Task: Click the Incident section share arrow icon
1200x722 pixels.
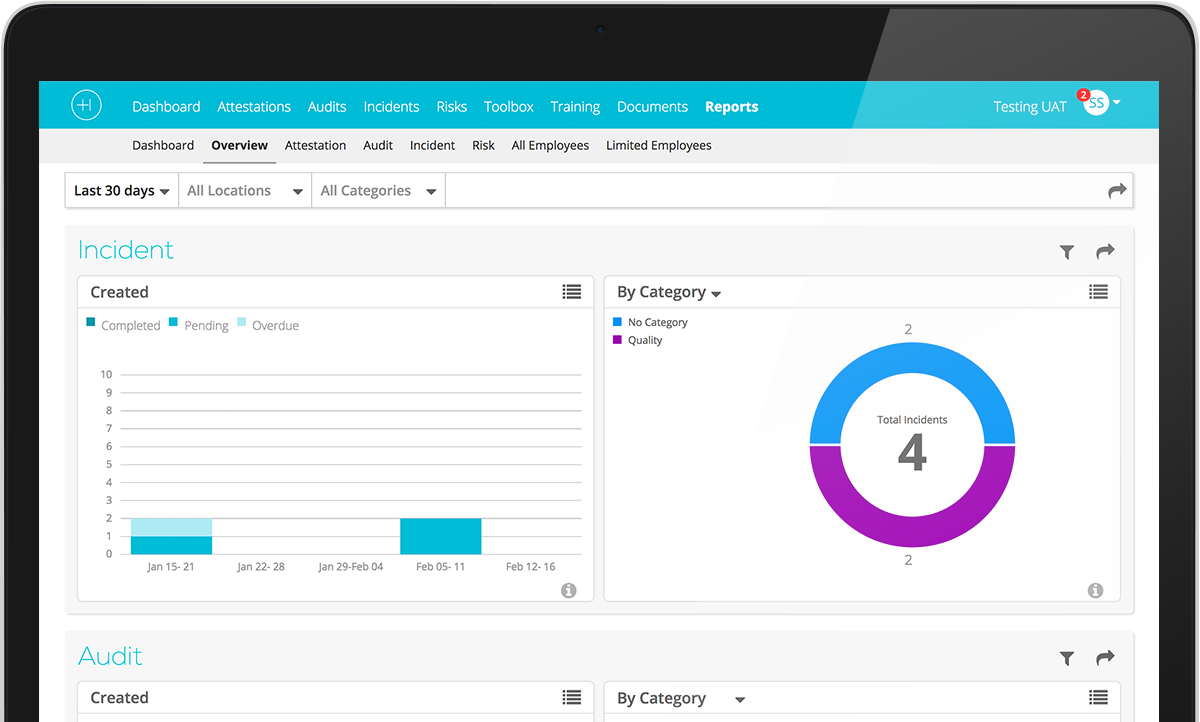Action: pos(1105,252)
